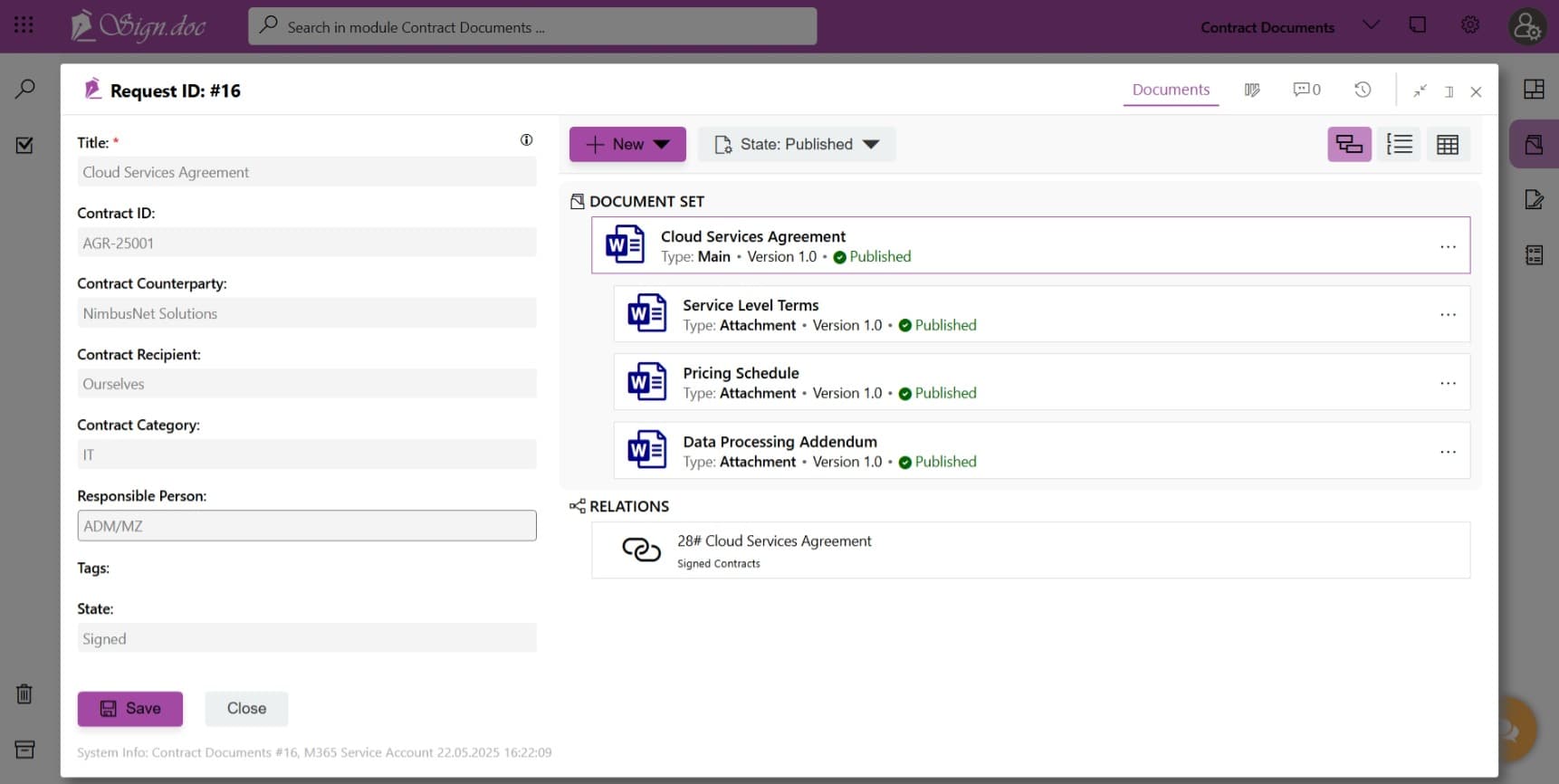The height and width of the screenshot is (784, 1559).
Task: Click the Title info icon
Action: (x=526, y=139)
